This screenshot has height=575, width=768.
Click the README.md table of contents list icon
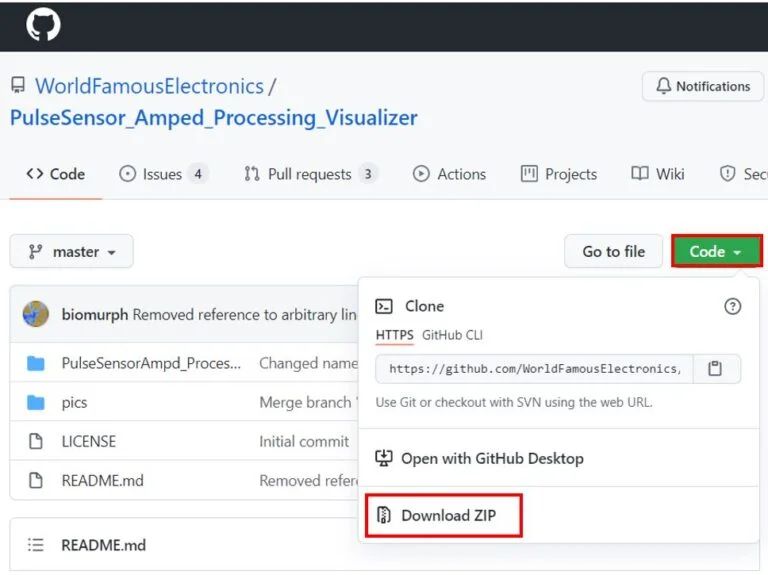35,545
